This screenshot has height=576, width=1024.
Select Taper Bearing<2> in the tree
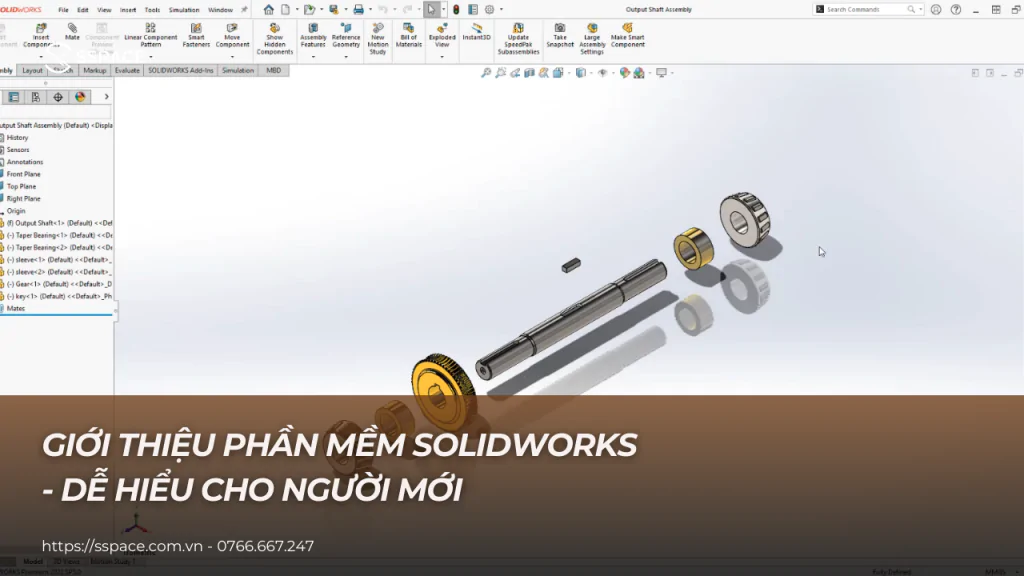click(x=56, y=248)
